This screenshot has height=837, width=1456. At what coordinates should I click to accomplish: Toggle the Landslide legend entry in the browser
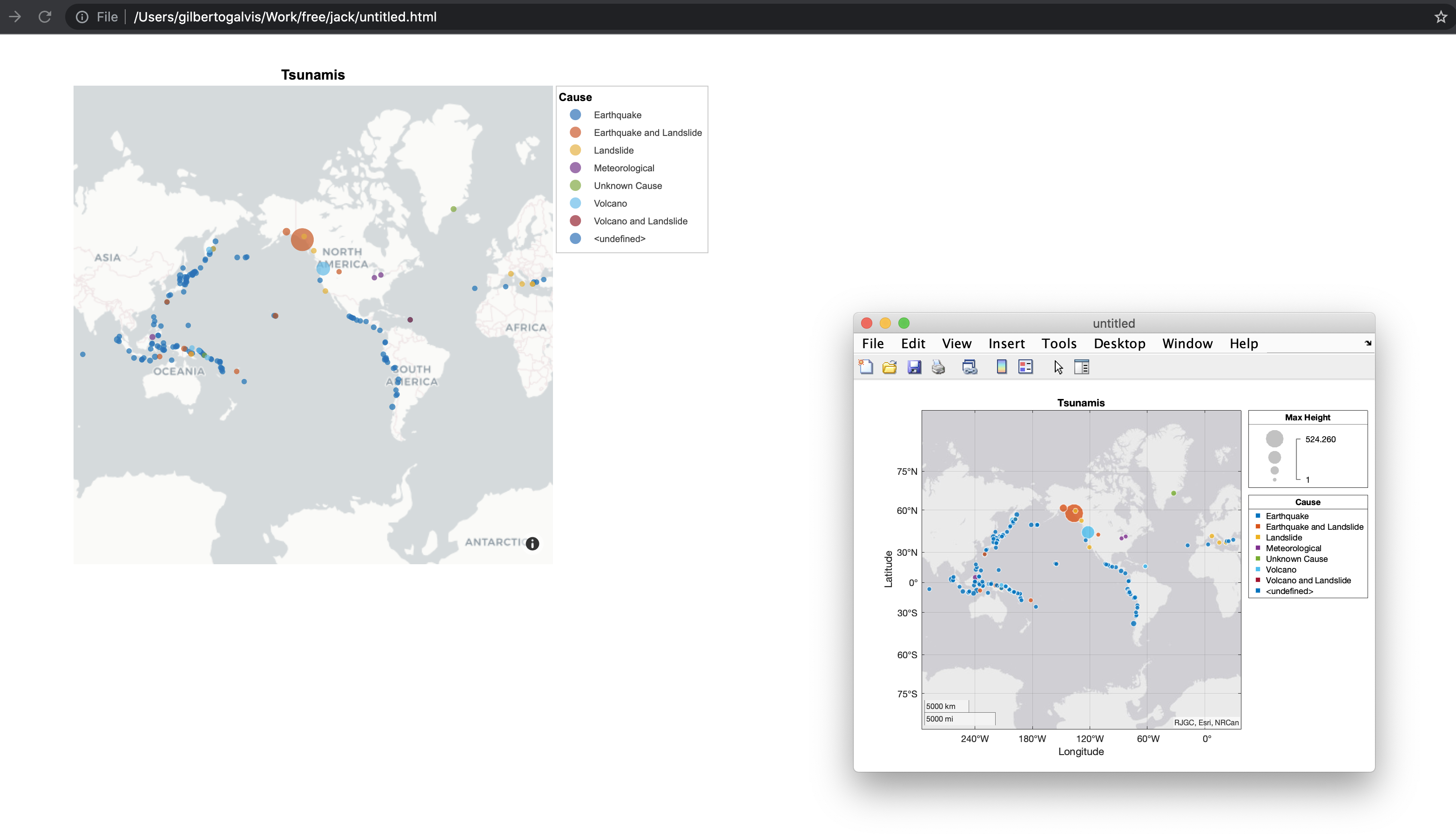click(613, 151)
